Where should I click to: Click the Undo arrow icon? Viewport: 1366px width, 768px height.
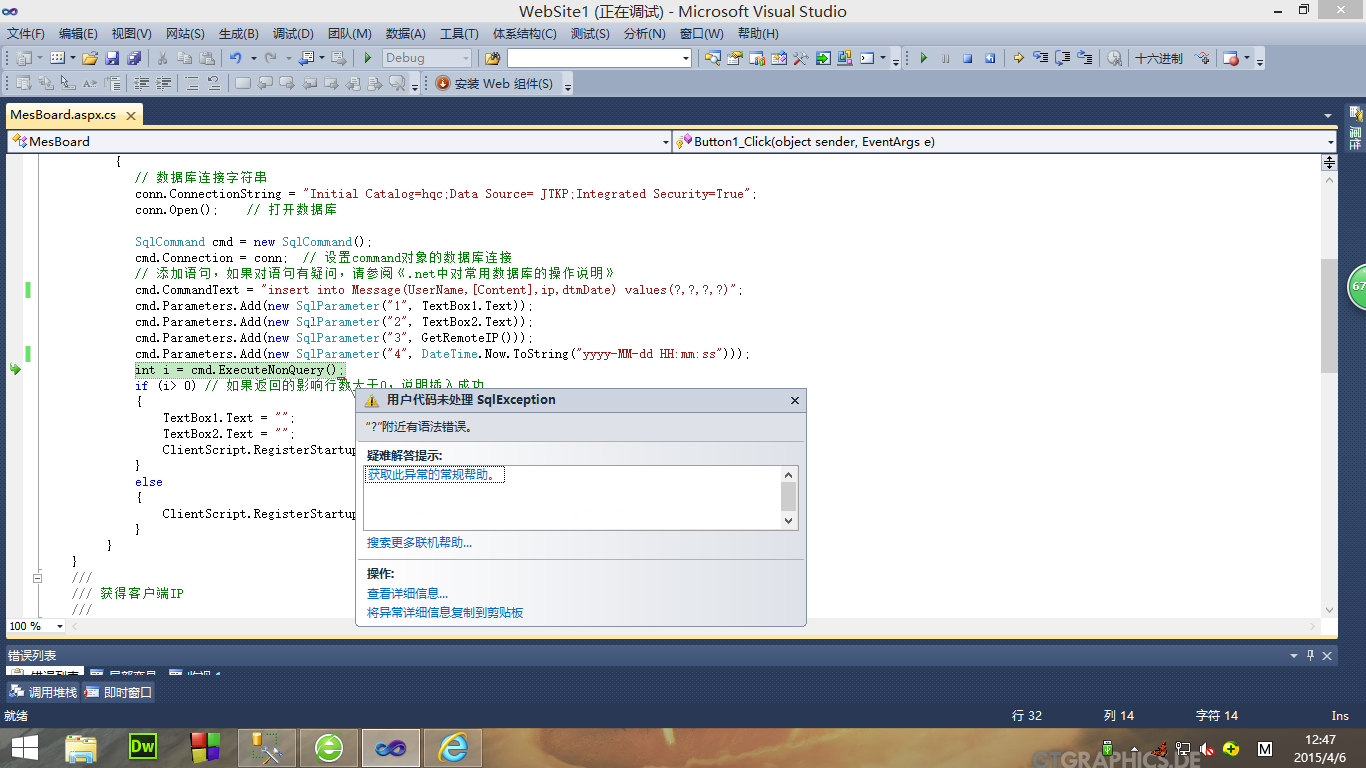[234, 58]
